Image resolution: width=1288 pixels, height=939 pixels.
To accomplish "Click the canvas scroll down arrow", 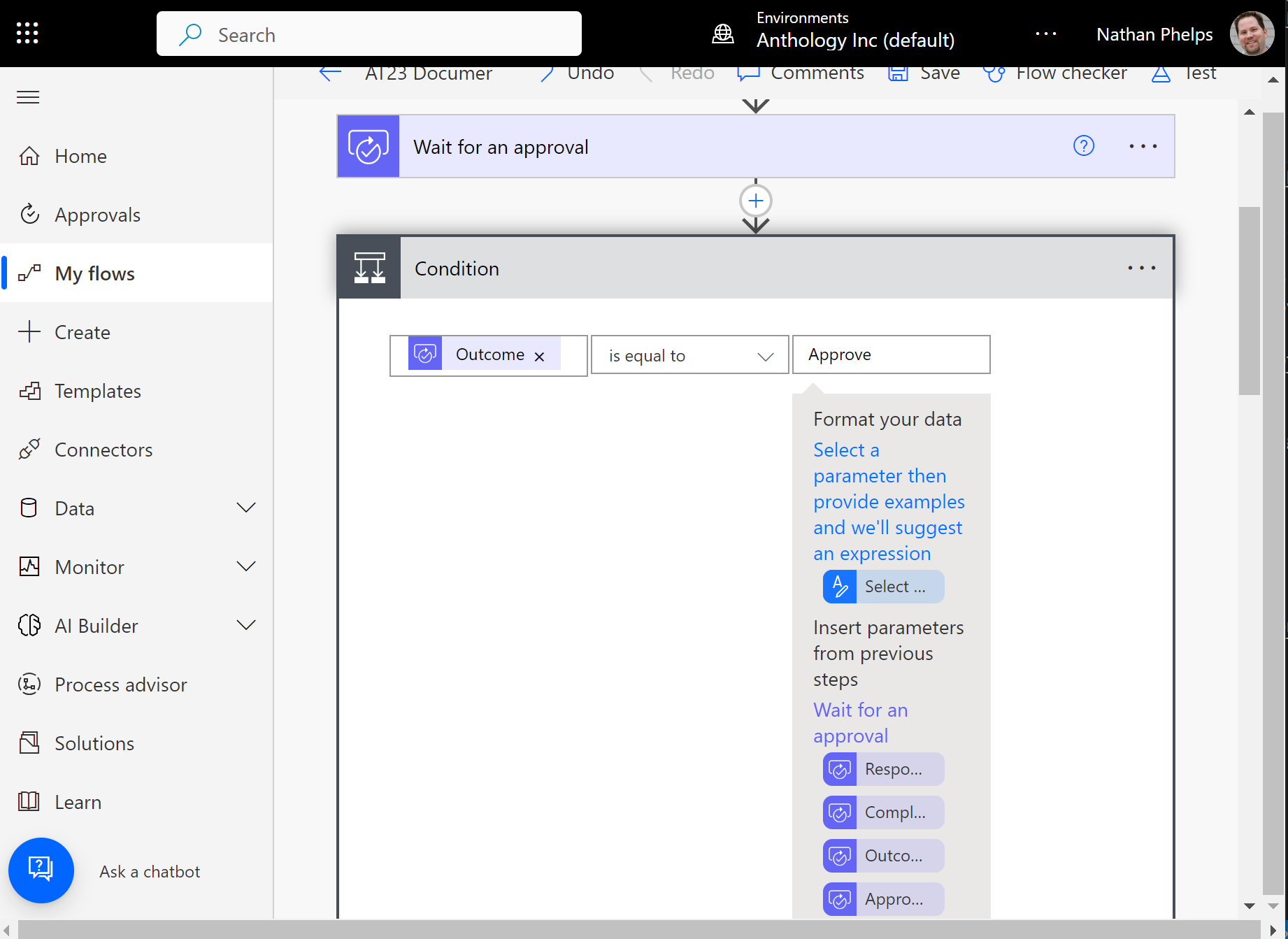I will coord(1250,906).
